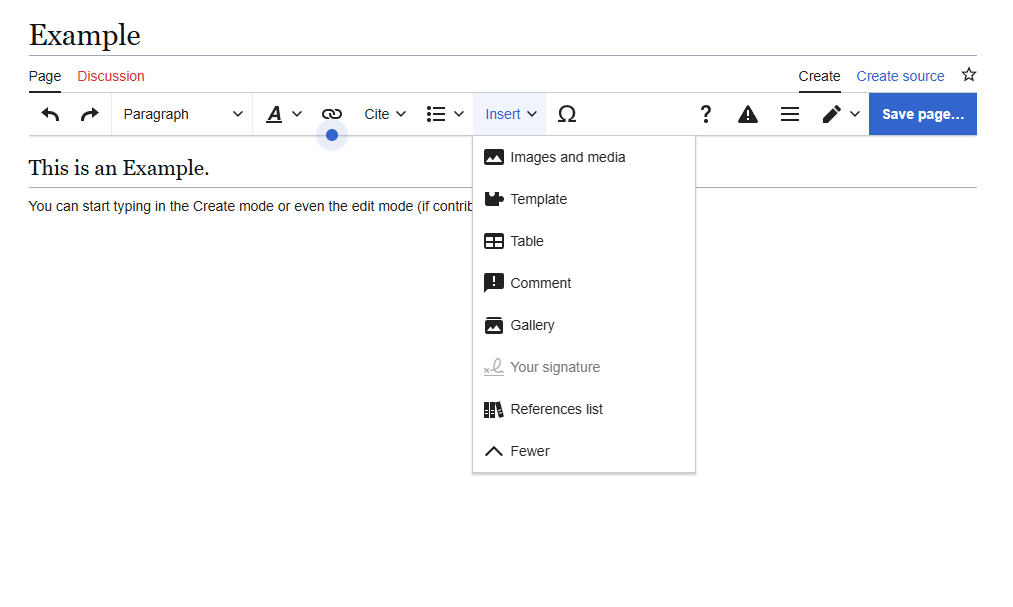Choose Template in the Insert menu

coord(538,199)
